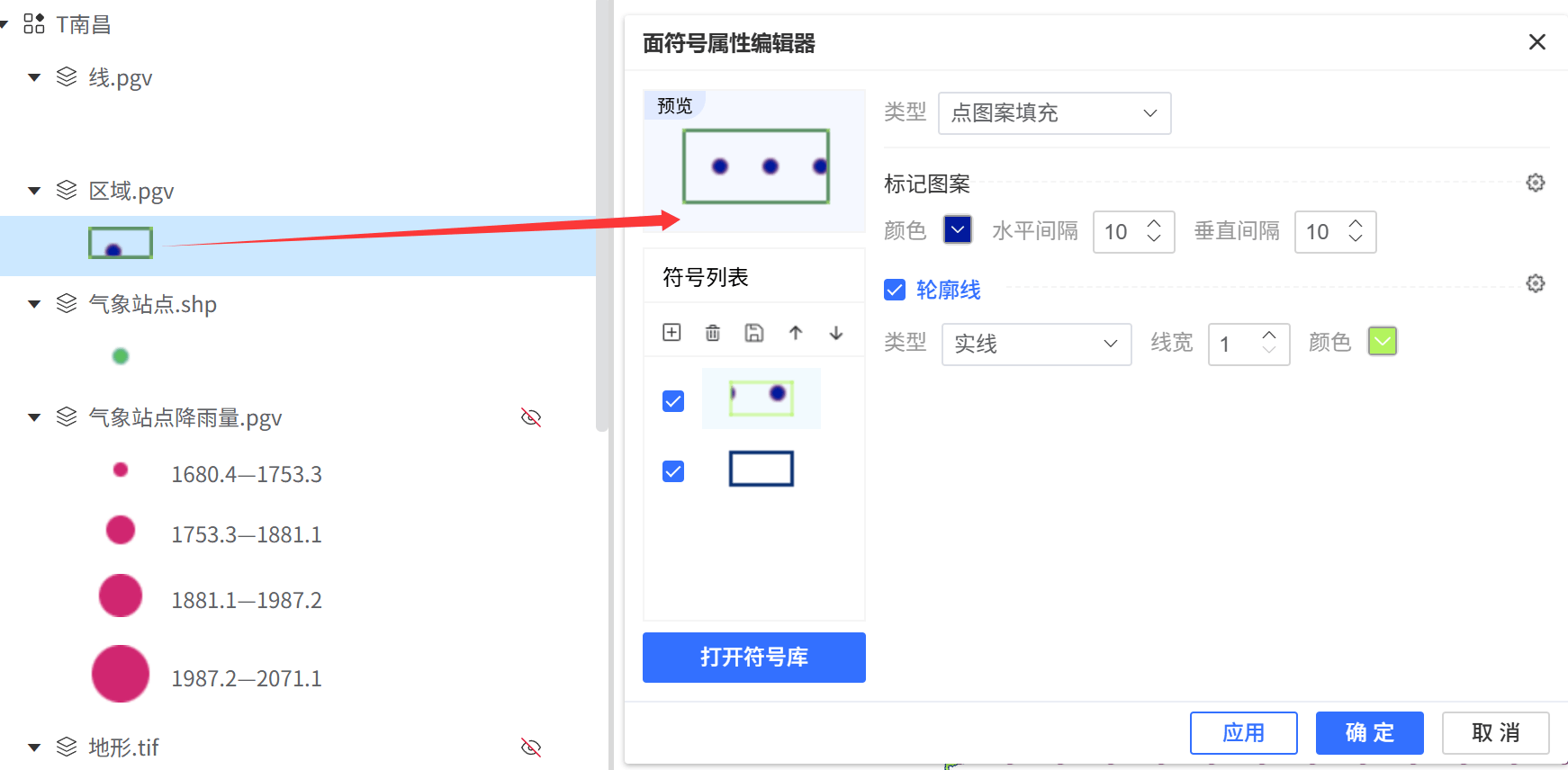This screenshot has width=1568, height=770.
Task: Move symbol up with the up arrow
Action: 796,333
